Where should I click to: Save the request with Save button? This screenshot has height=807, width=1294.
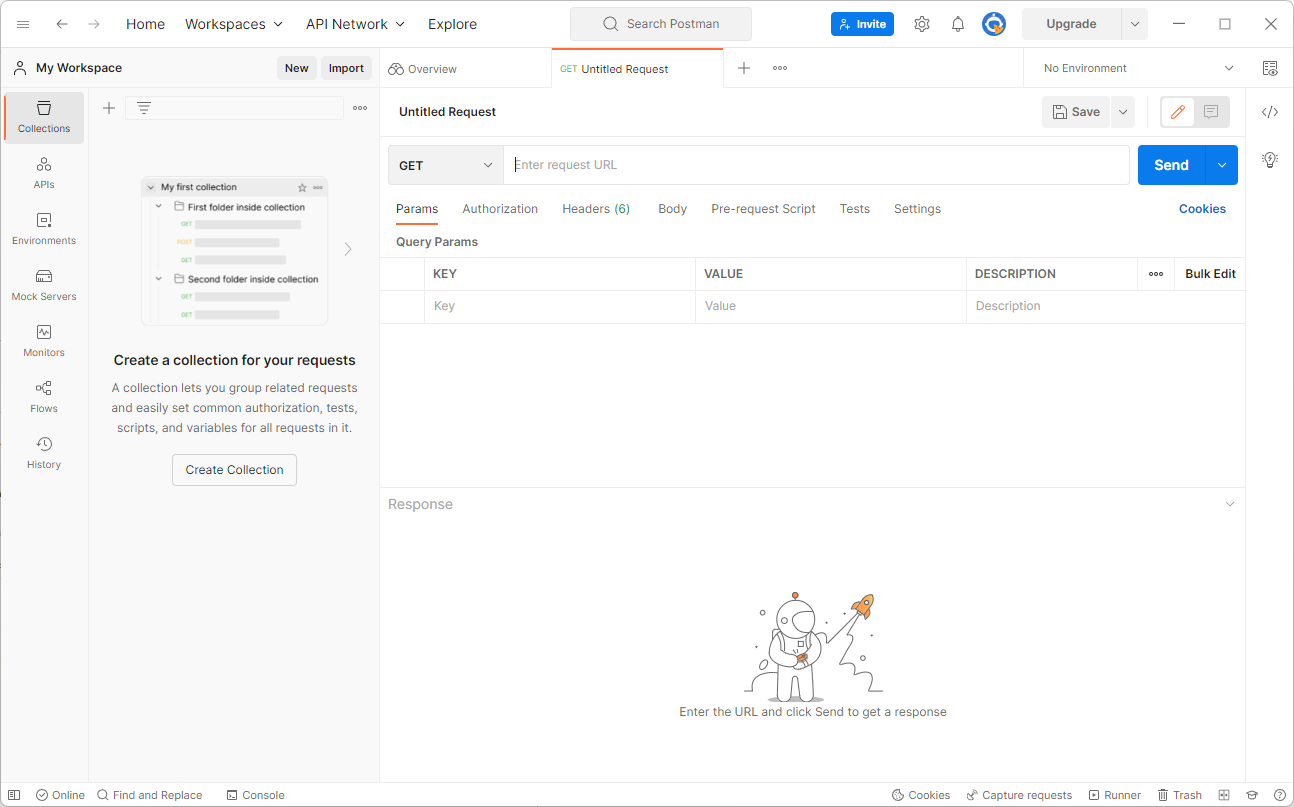click(x=1076, y=112)
